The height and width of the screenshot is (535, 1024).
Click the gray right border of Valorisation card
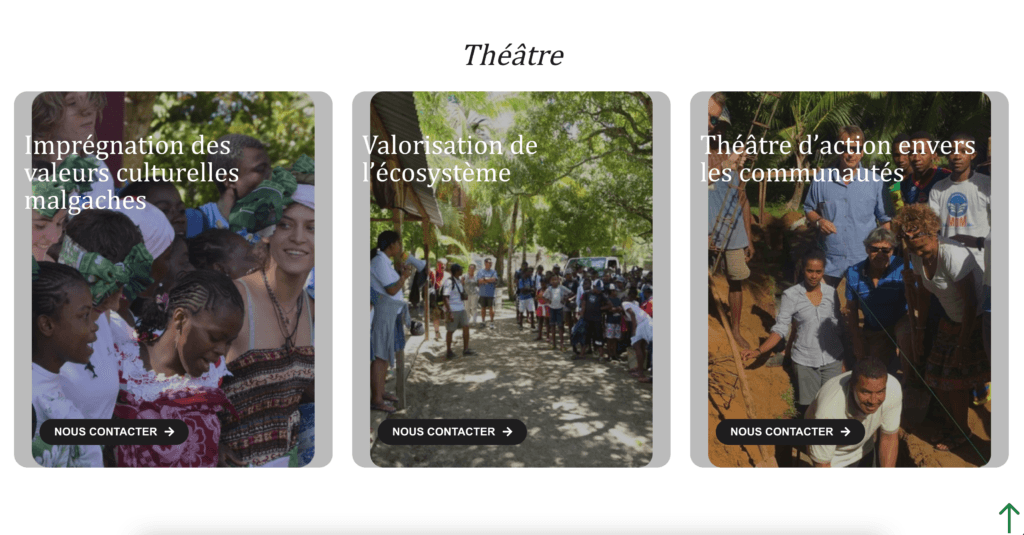click(662, 280)
